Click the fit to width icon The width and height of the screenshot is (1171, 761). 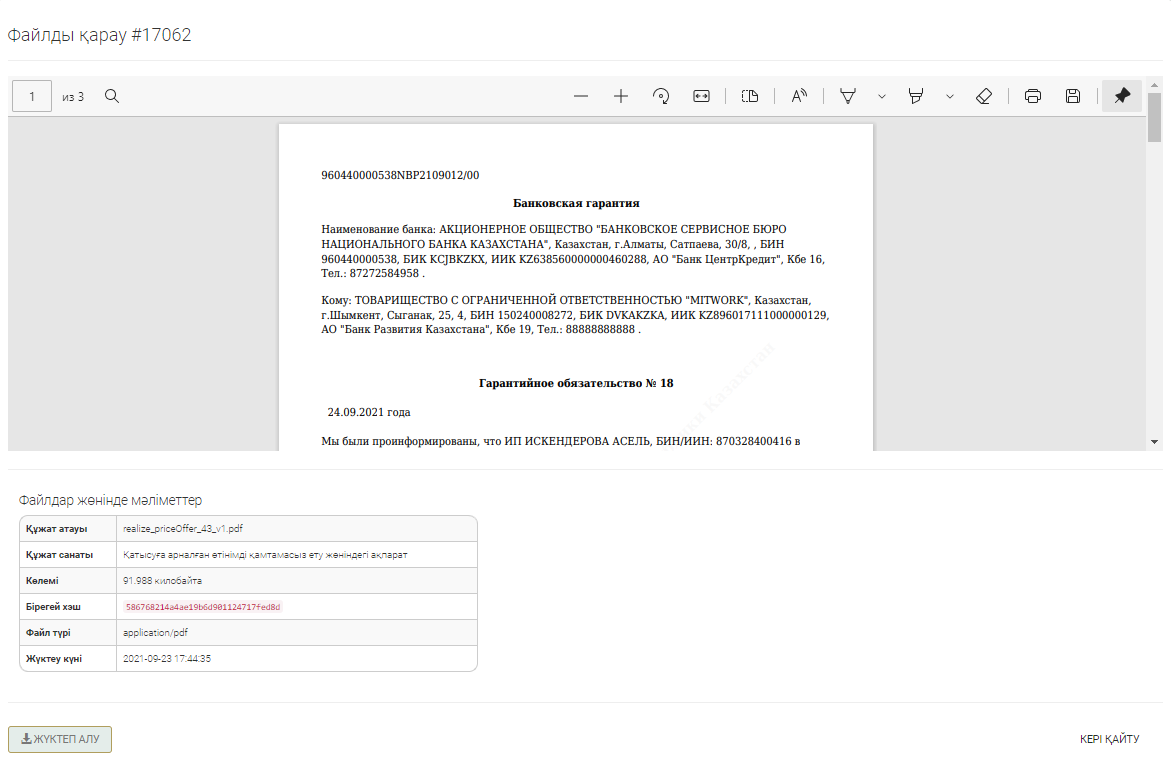point(701,96)
